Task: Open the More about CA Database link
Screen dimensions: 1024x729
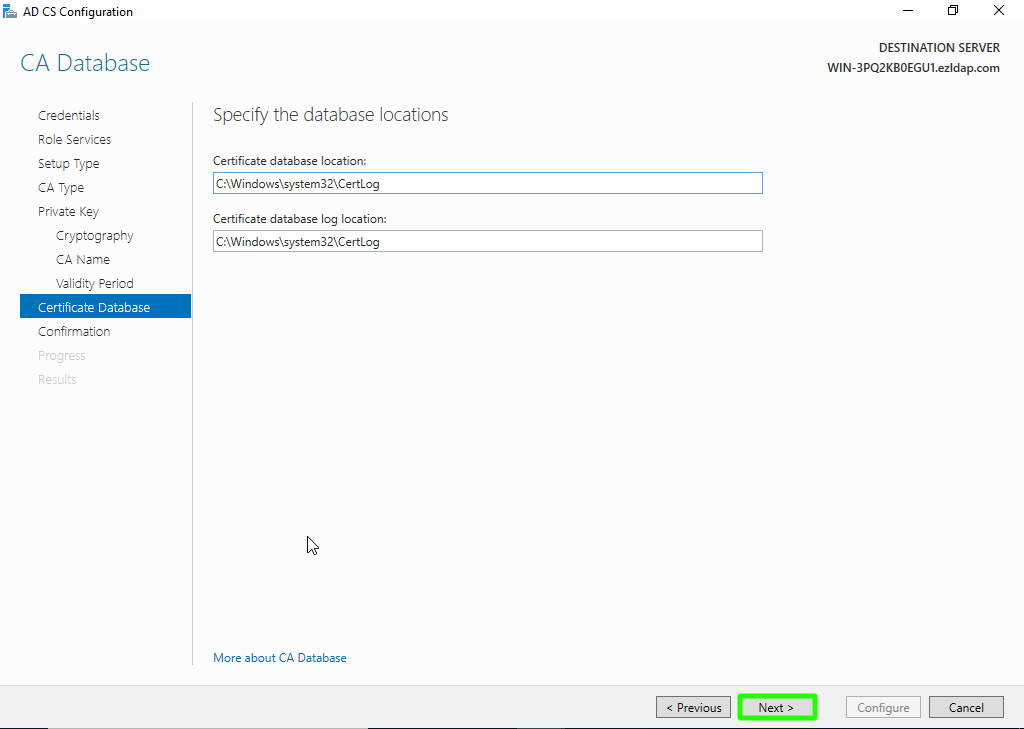Action: pos(280,658)
